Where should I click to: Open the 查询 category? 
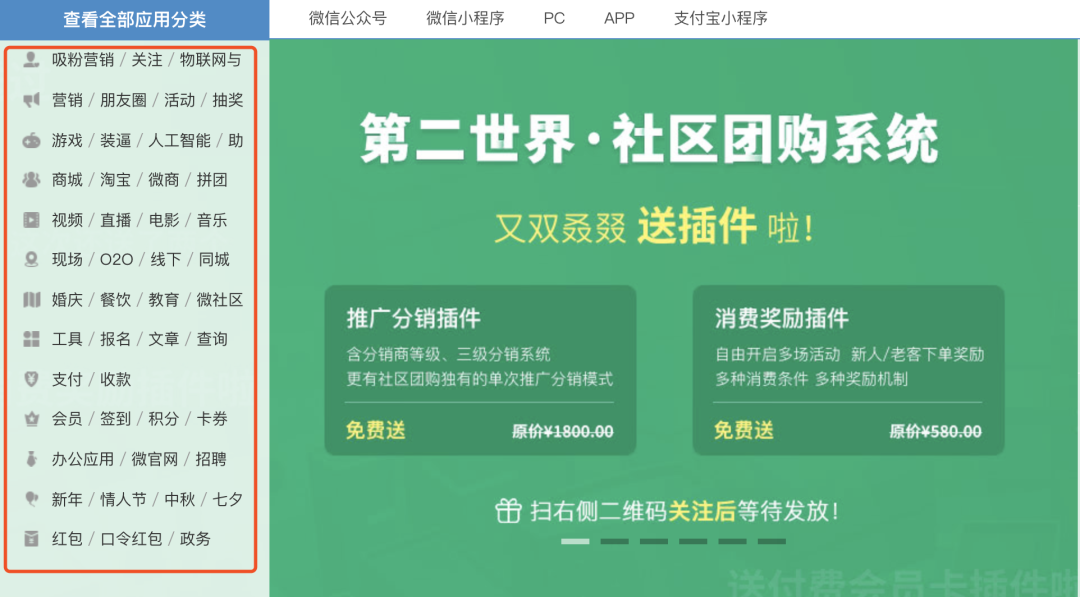pyautogui.click(x=212, y=339)
